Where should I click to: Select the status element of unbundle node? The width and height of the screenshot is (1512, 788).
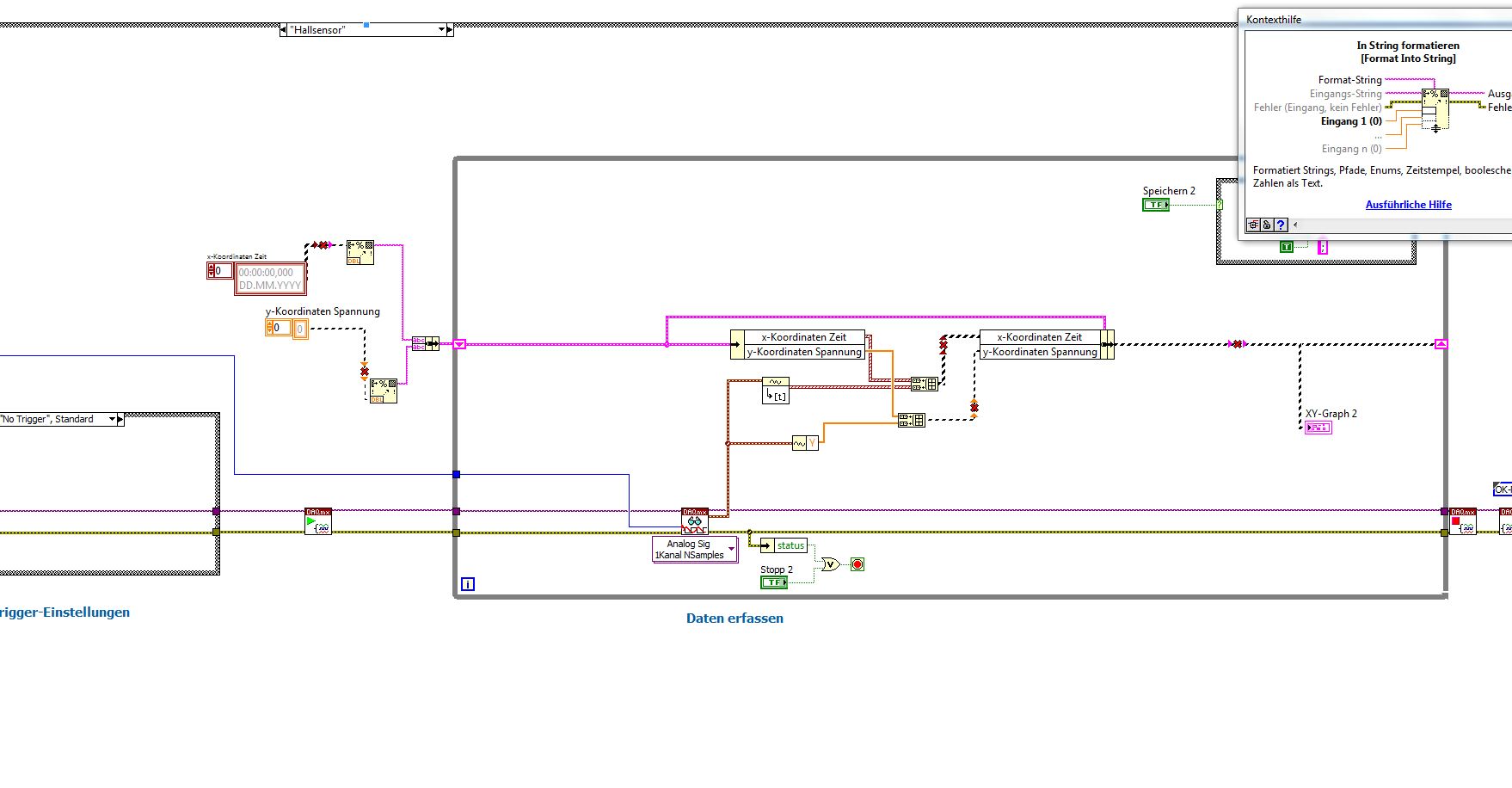(x=790, y=545)
